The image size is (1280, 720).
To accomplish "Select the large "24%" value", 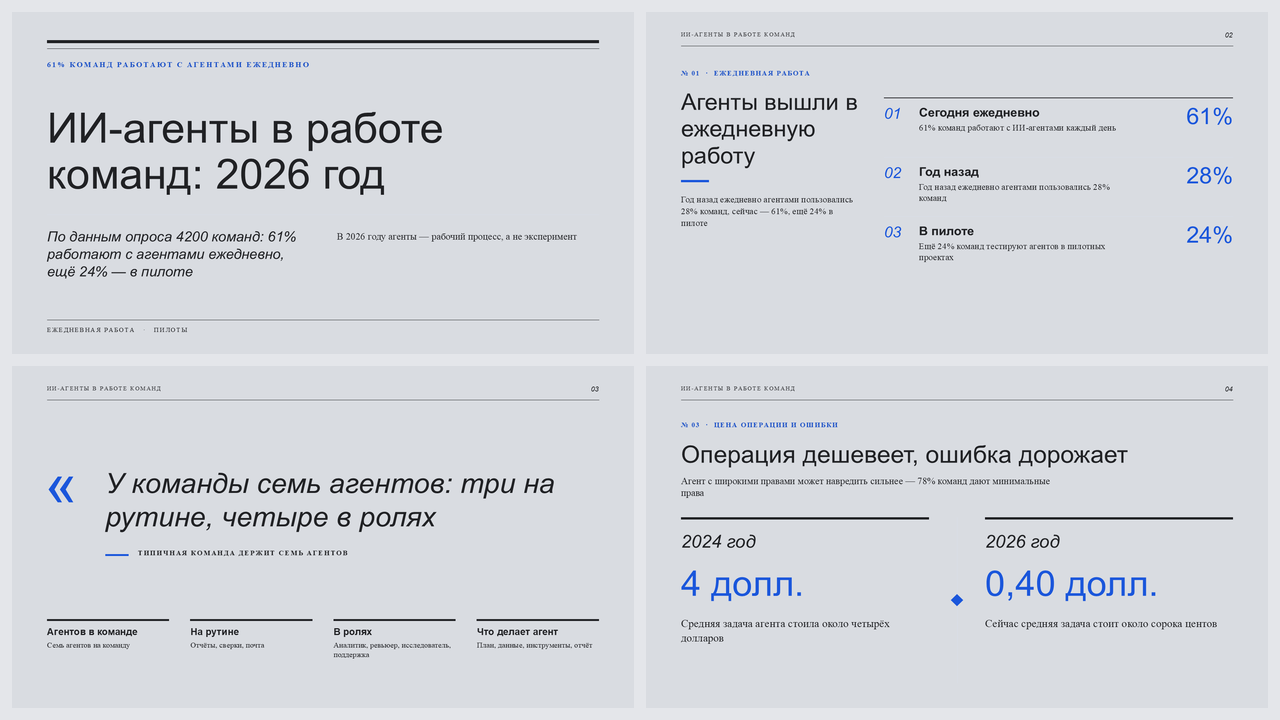I will 1209,235.
